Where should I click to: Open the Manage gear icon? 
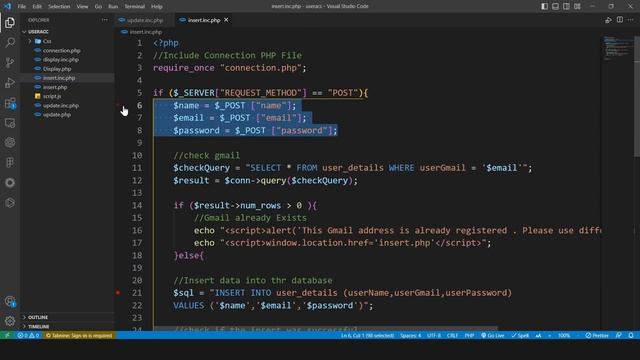(10, 321)
